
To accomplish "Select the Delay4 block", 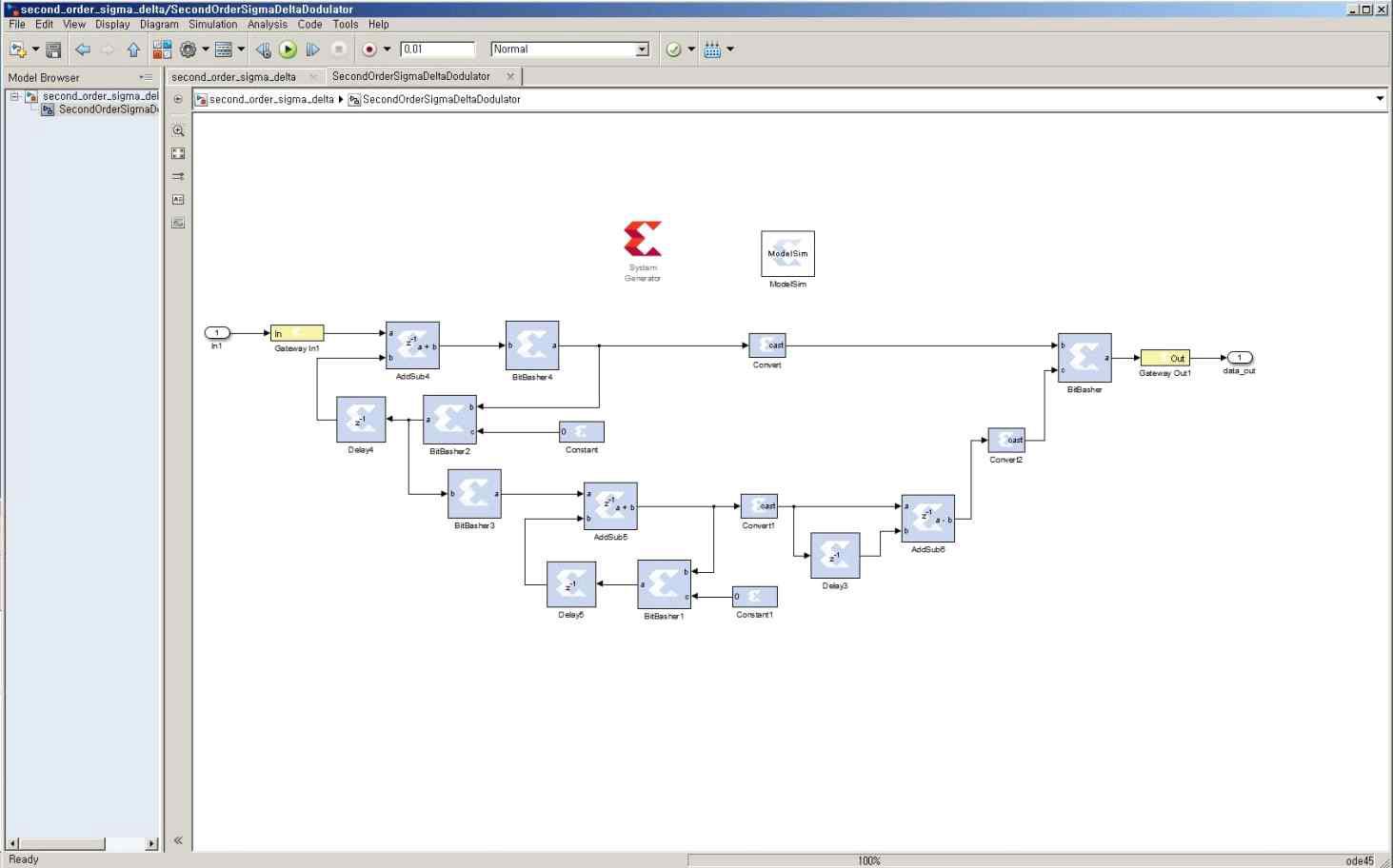I will point(361,420).
